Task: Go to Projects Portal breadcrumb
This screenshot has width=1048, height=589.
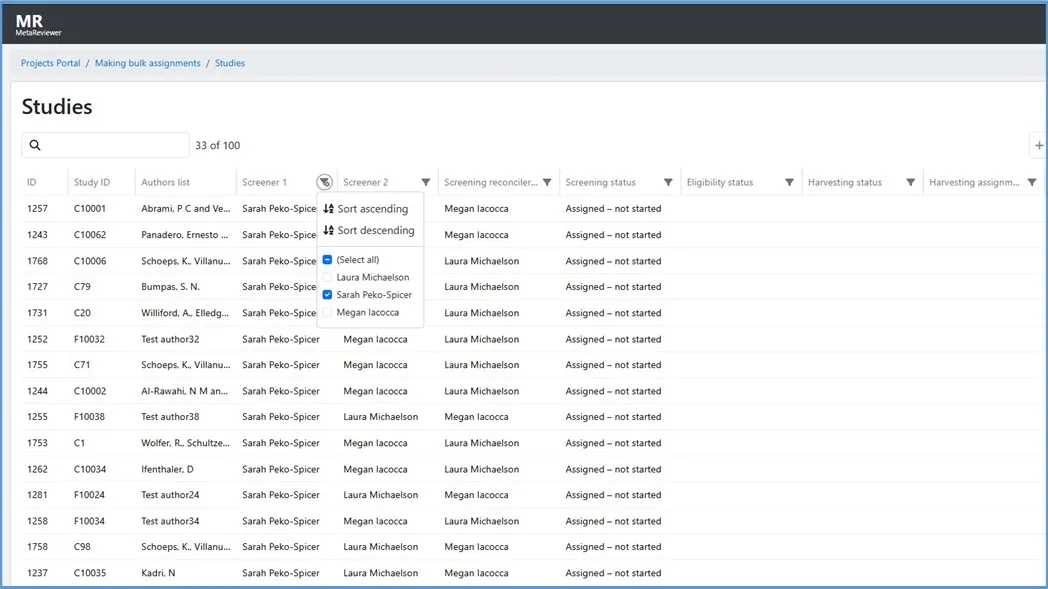Action: (x=51, y=63)
